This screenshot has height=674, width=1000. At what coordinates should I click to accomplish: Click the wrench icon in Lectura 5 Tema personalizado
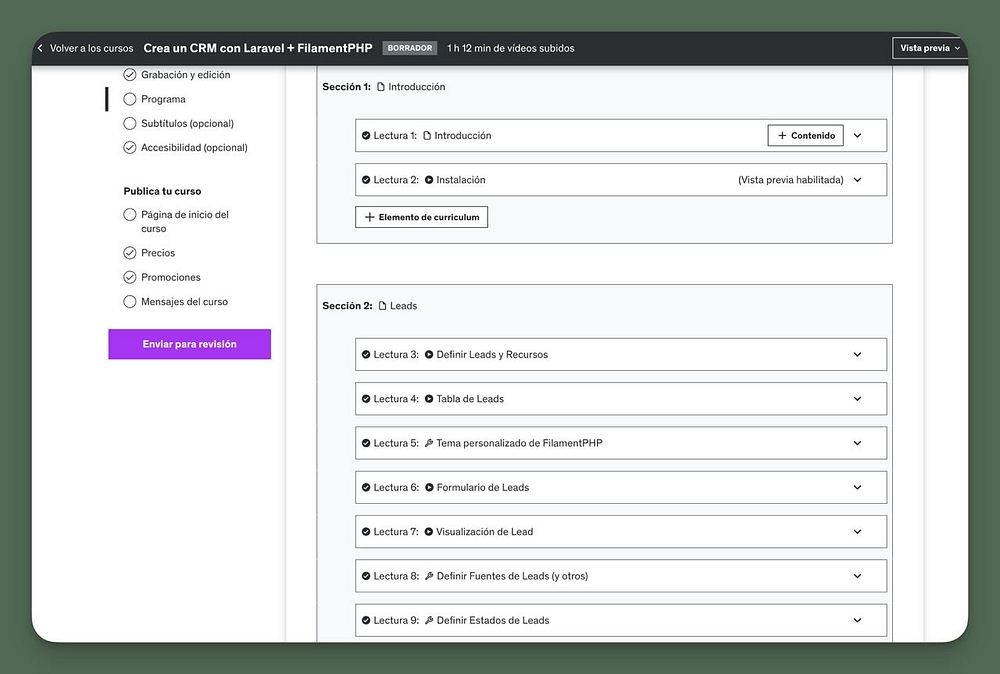[x=429, y=443]
